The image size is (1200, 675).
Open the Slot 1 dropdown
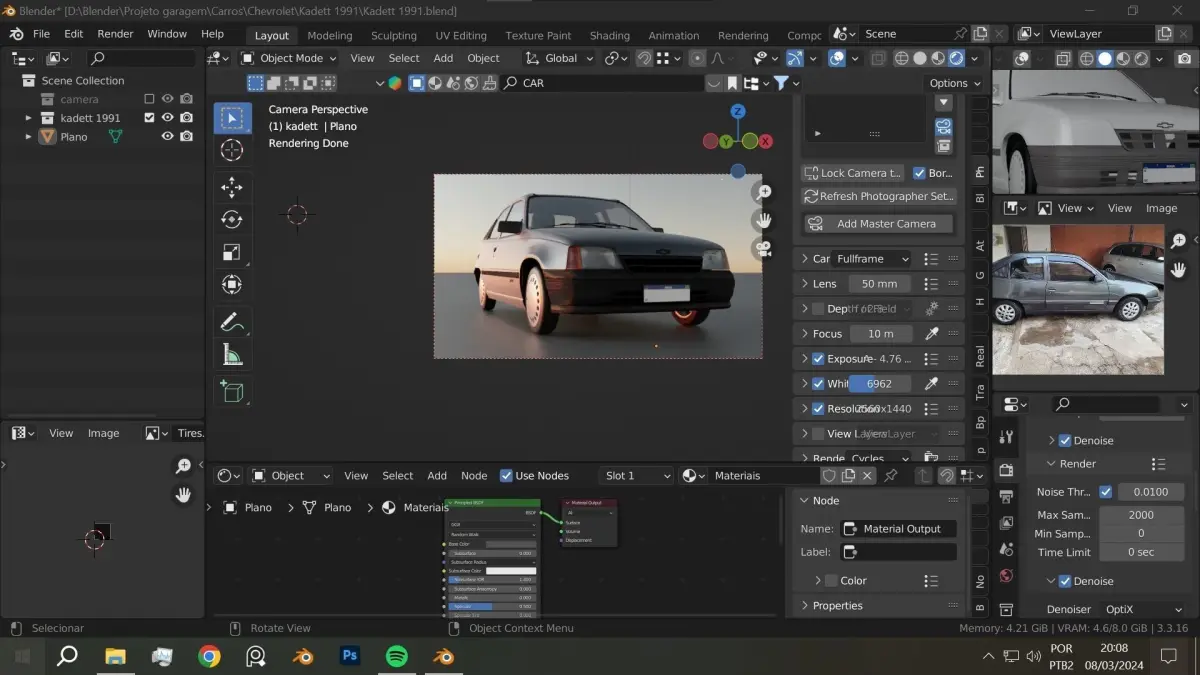coord(636,476)
